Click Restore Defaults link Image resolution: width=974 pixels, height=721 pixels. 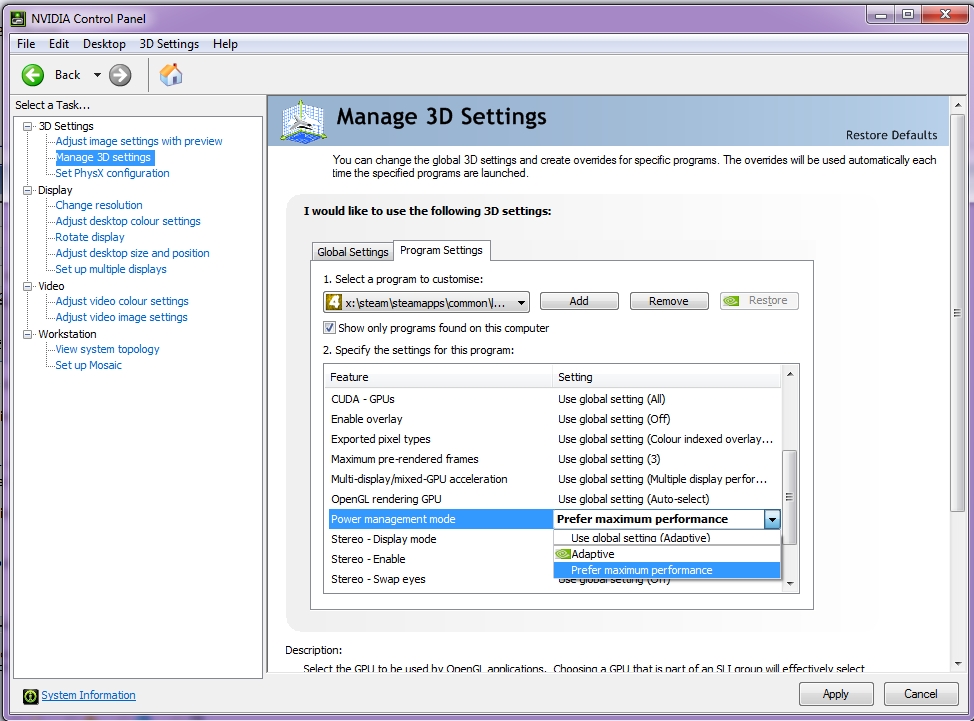[x=891, y=135]
